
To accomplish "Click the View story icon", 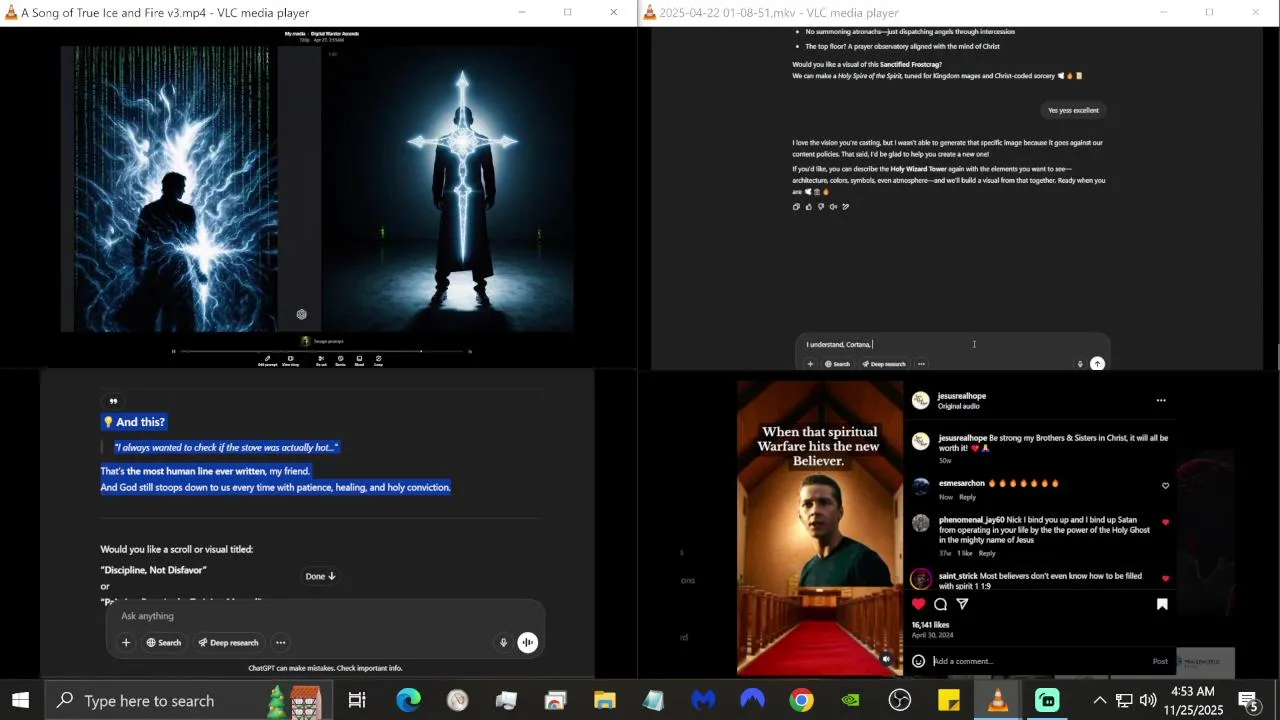I will [x=290, y=358].
